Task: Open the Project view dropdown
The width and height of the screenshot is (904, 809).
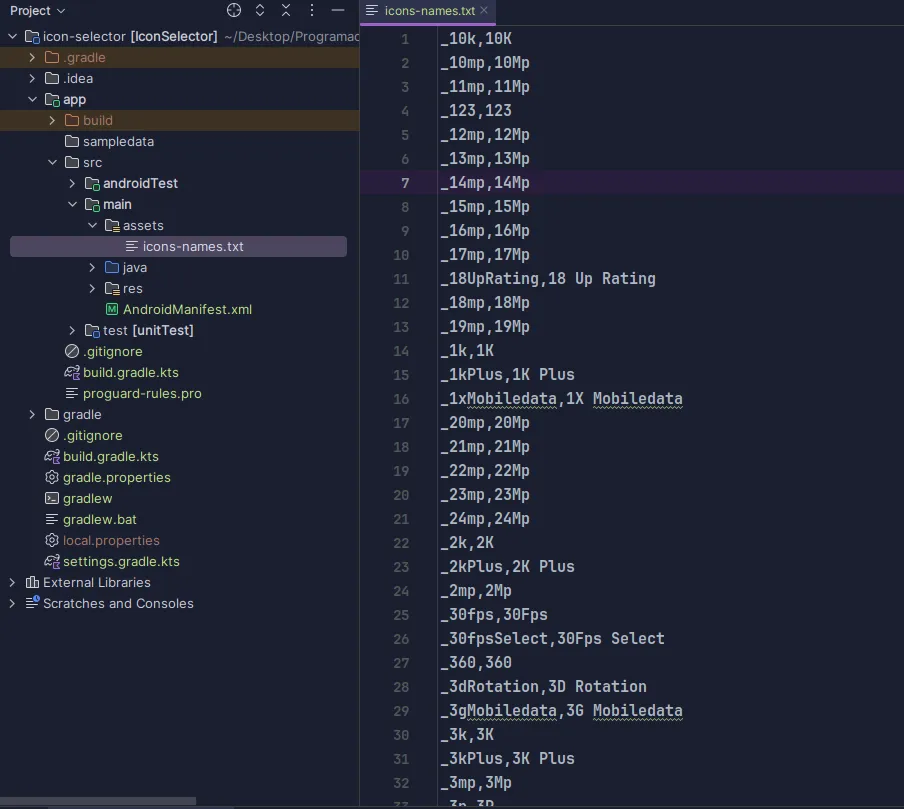Action: 38,10
